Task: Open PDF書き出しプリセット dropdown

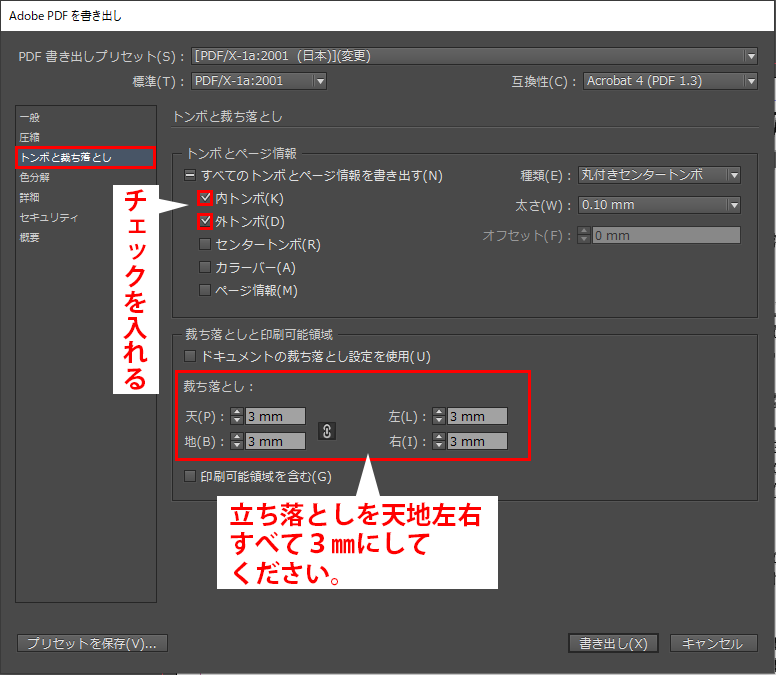Action: click(474, 56)
